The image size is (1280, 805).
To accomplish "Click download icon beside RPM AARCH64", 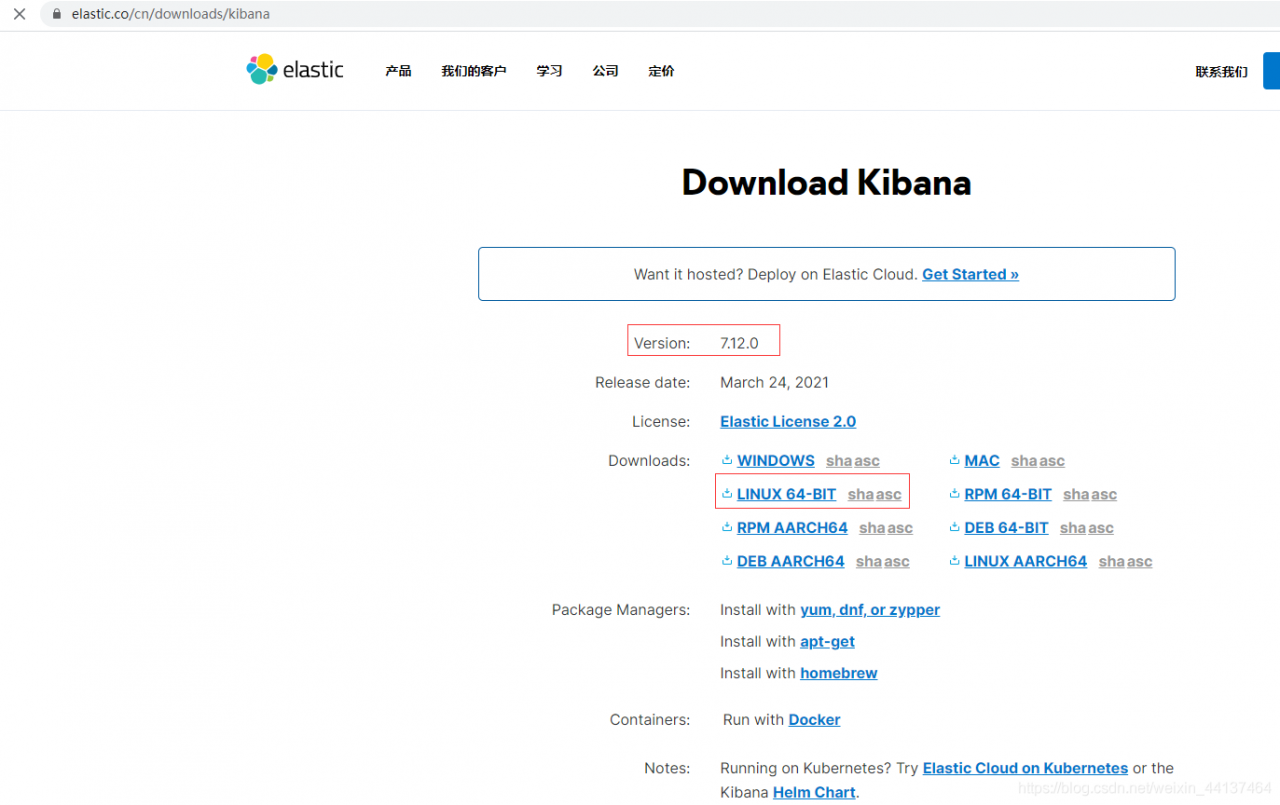I will 727,527.
